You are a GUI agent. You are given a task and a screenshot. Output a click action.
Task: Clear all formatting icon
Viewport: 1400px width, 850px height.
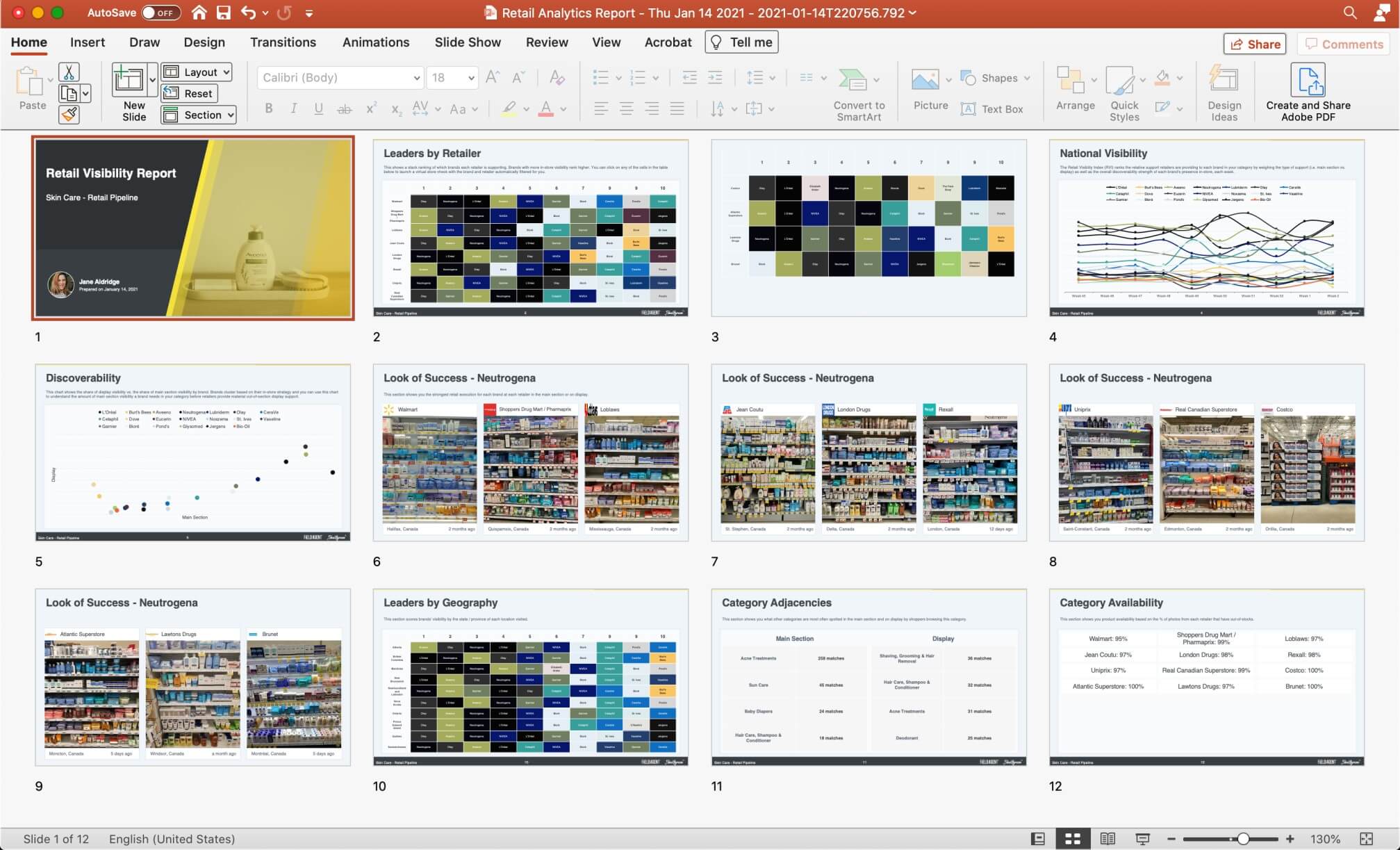point(557,77)
